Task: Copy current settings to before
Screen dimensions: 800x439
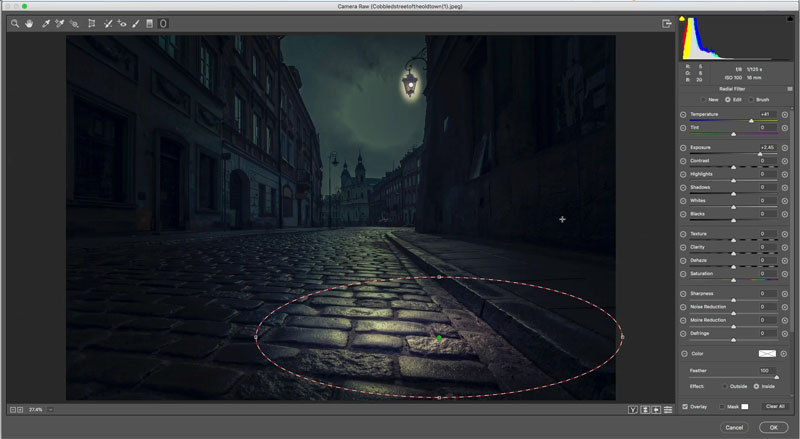Action: pos(656,409)
